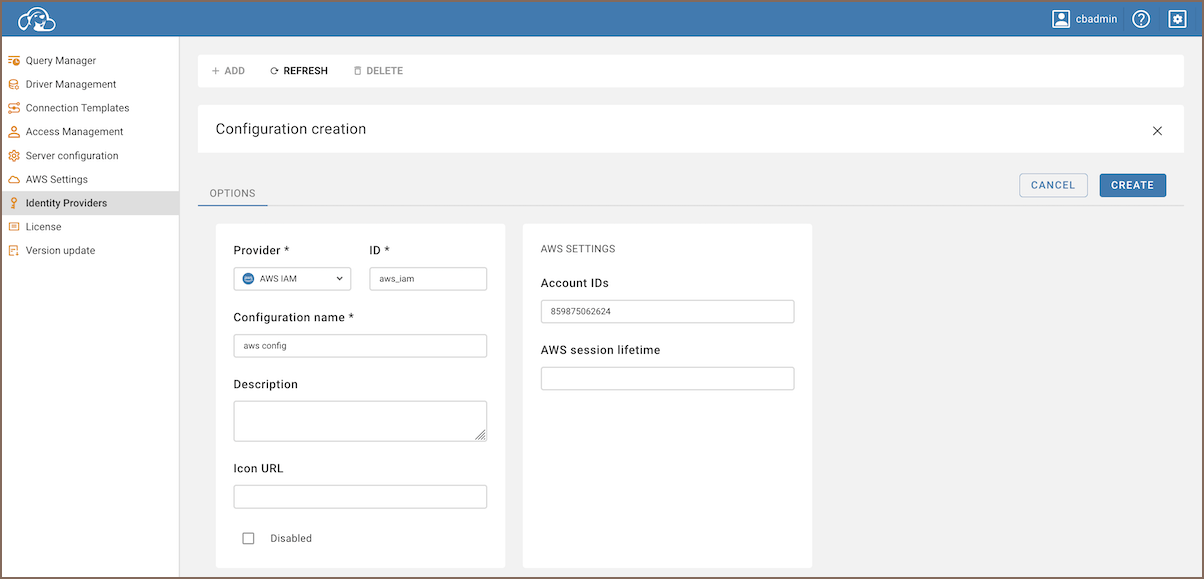The width and height of the screenshot is (1204, 579).
Task: Switch to the Options tab
Action: [x=232, y=193]
